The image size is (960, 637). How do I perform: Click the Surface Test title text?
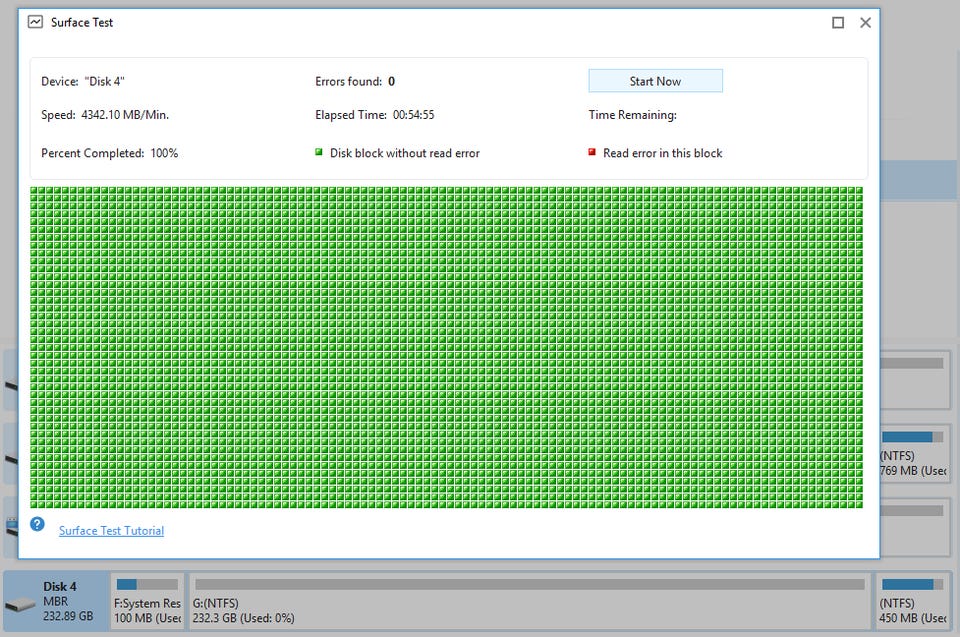click(82, 23)
